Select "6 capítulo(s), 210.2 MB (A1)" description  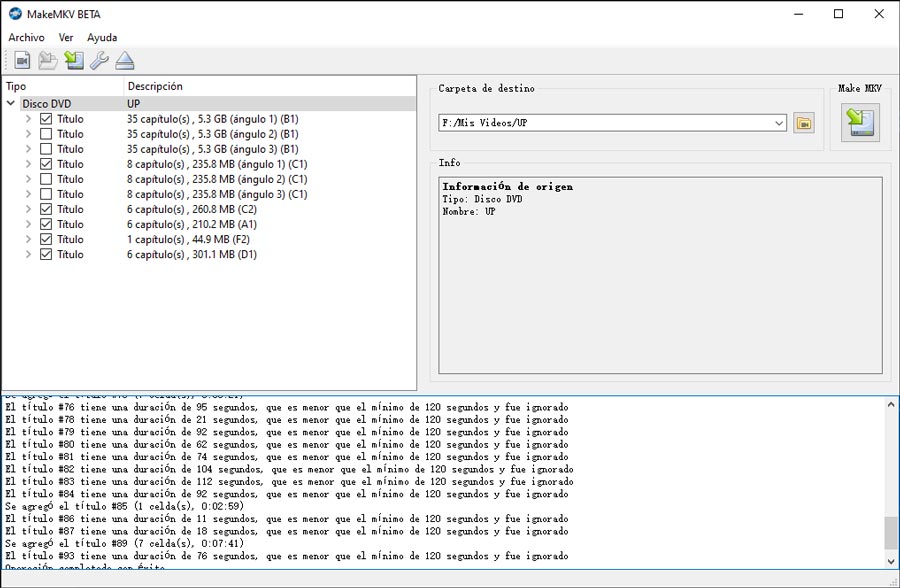tap(192, 224)
